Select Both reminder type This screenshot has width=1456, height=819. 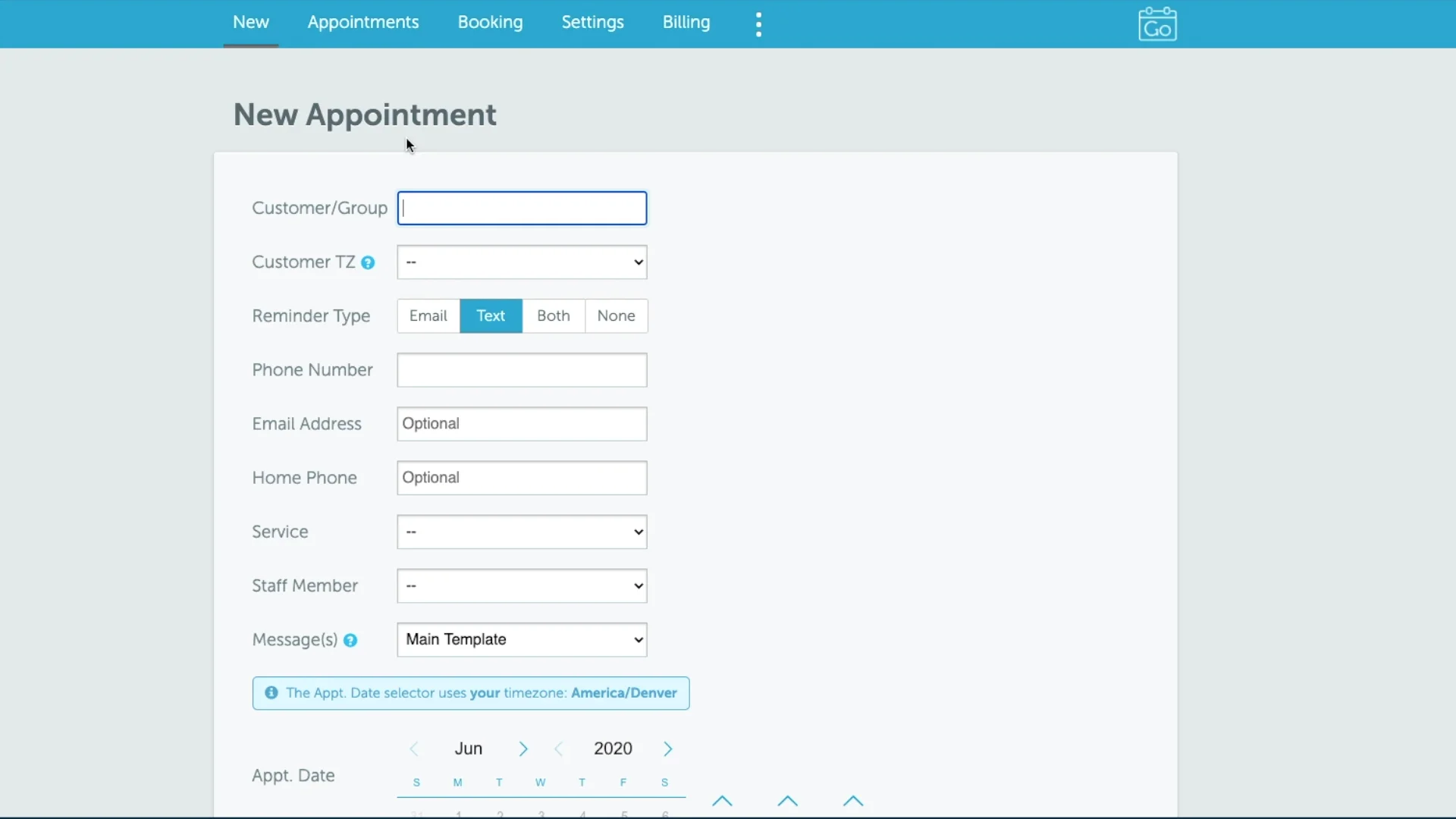point(554,316)
